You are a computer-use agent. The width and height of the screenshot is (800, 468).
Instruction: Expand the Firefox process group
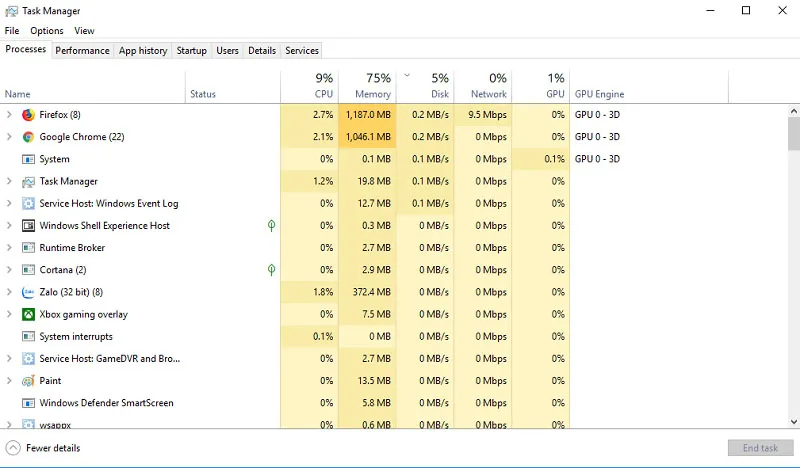(x=9, y=115)
